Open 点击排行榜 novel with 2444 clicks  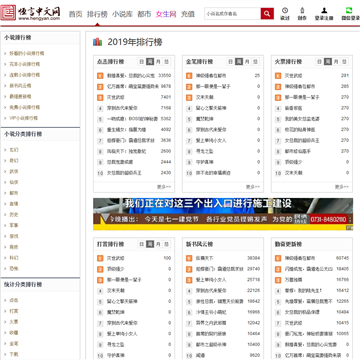[x=120, y=162]
